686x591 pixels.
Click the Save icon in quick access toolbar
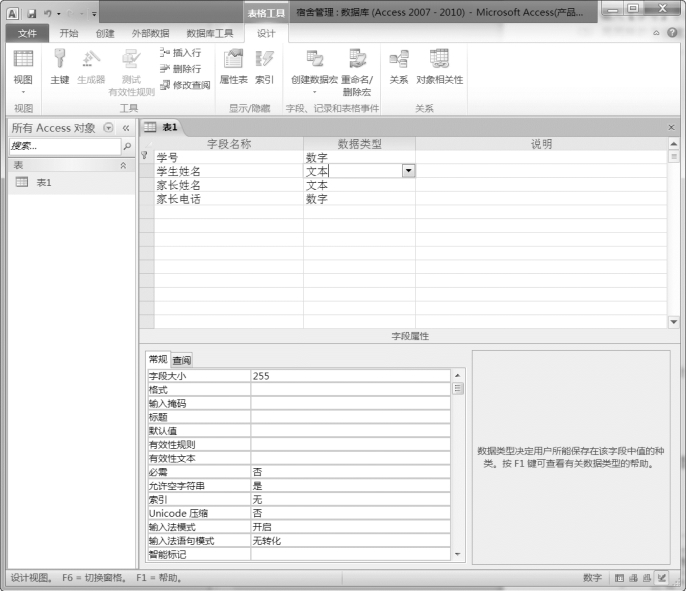pyautogui.click(x=32, y=14)
